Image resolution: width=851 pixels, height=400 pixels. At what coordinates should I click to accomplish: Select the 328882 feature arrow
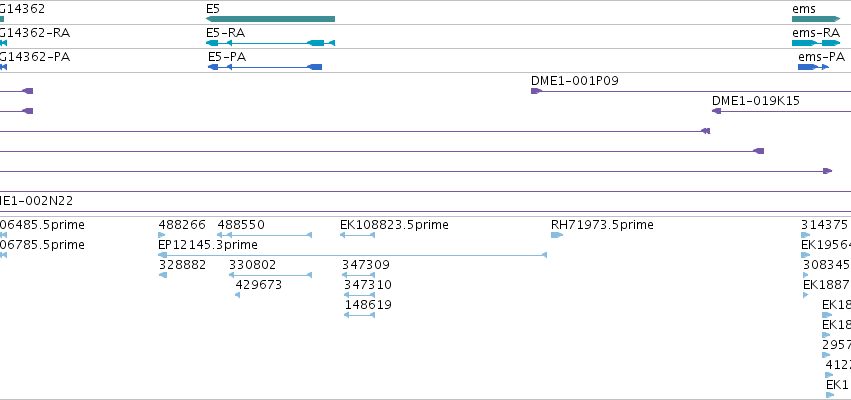point(163,275)
